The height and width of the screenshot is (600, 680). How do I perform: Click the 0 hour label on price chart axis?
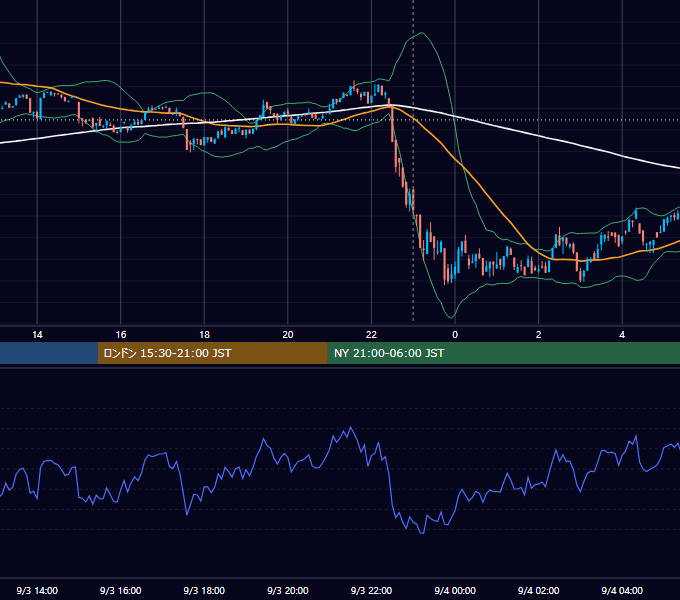455,335
